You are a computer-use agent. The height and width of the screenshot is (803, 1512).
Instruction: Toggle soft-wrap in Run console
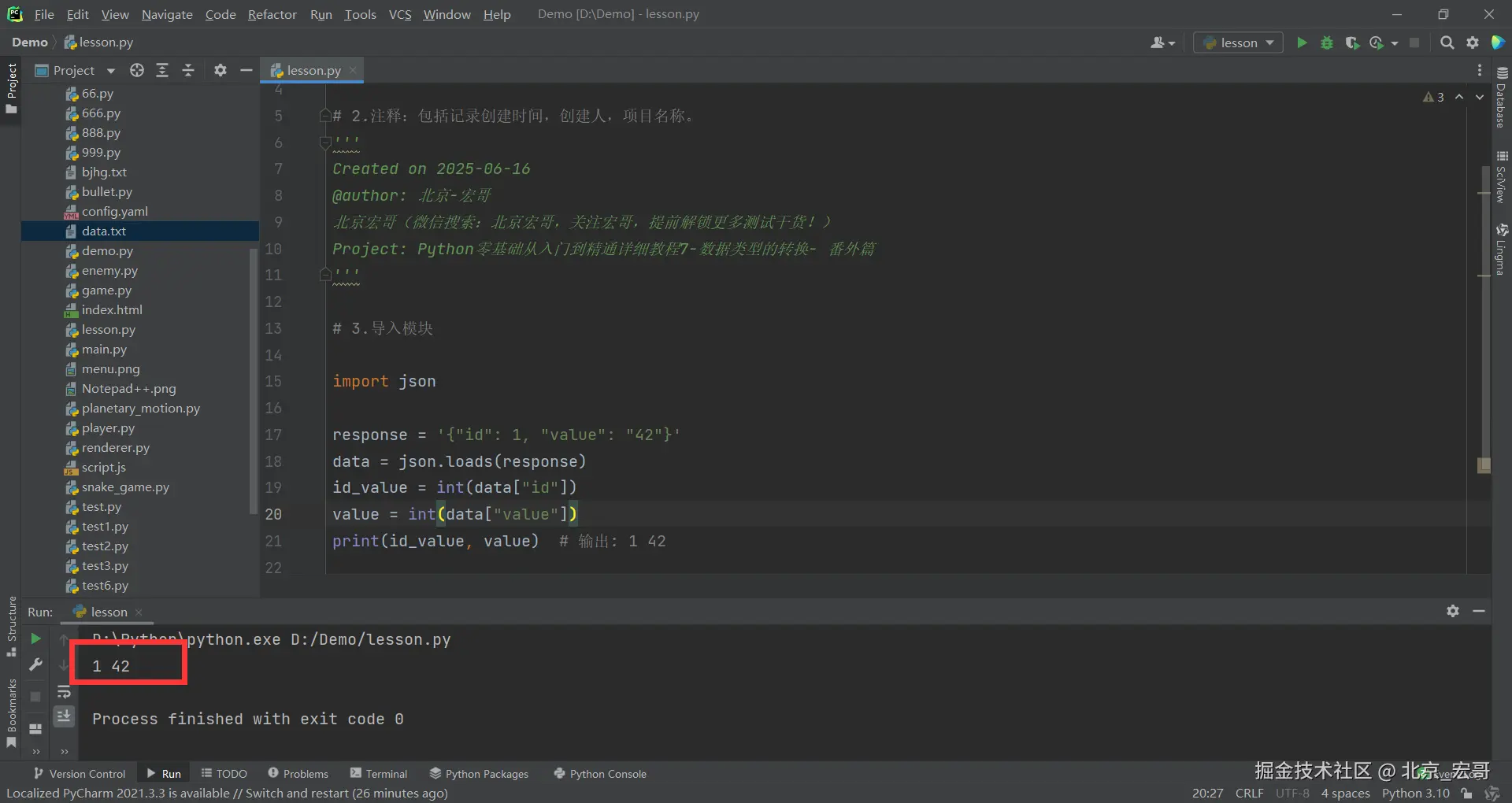coord(64,693)
